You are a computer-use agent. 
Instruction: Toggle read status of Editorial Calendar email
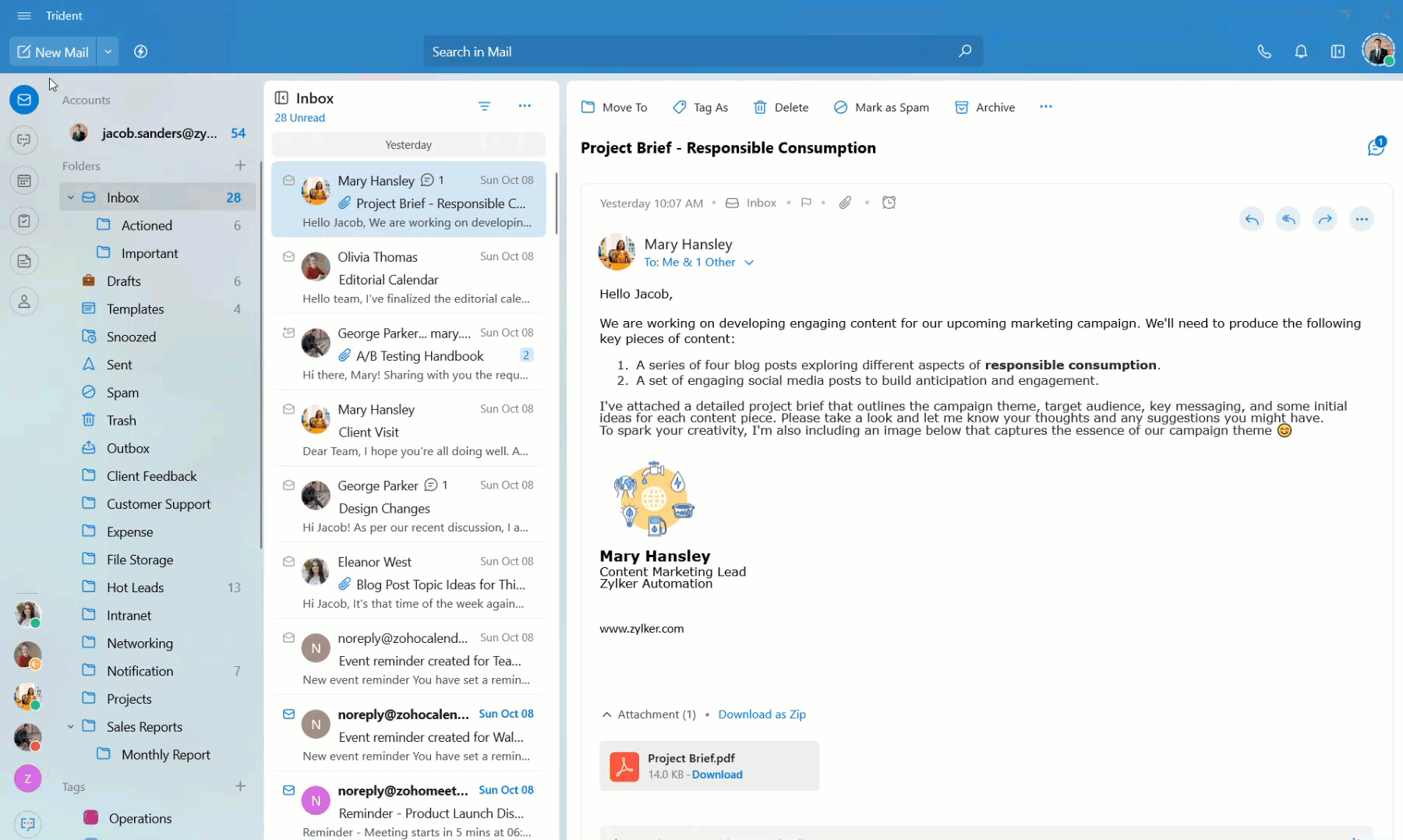(x=288, y=257)
